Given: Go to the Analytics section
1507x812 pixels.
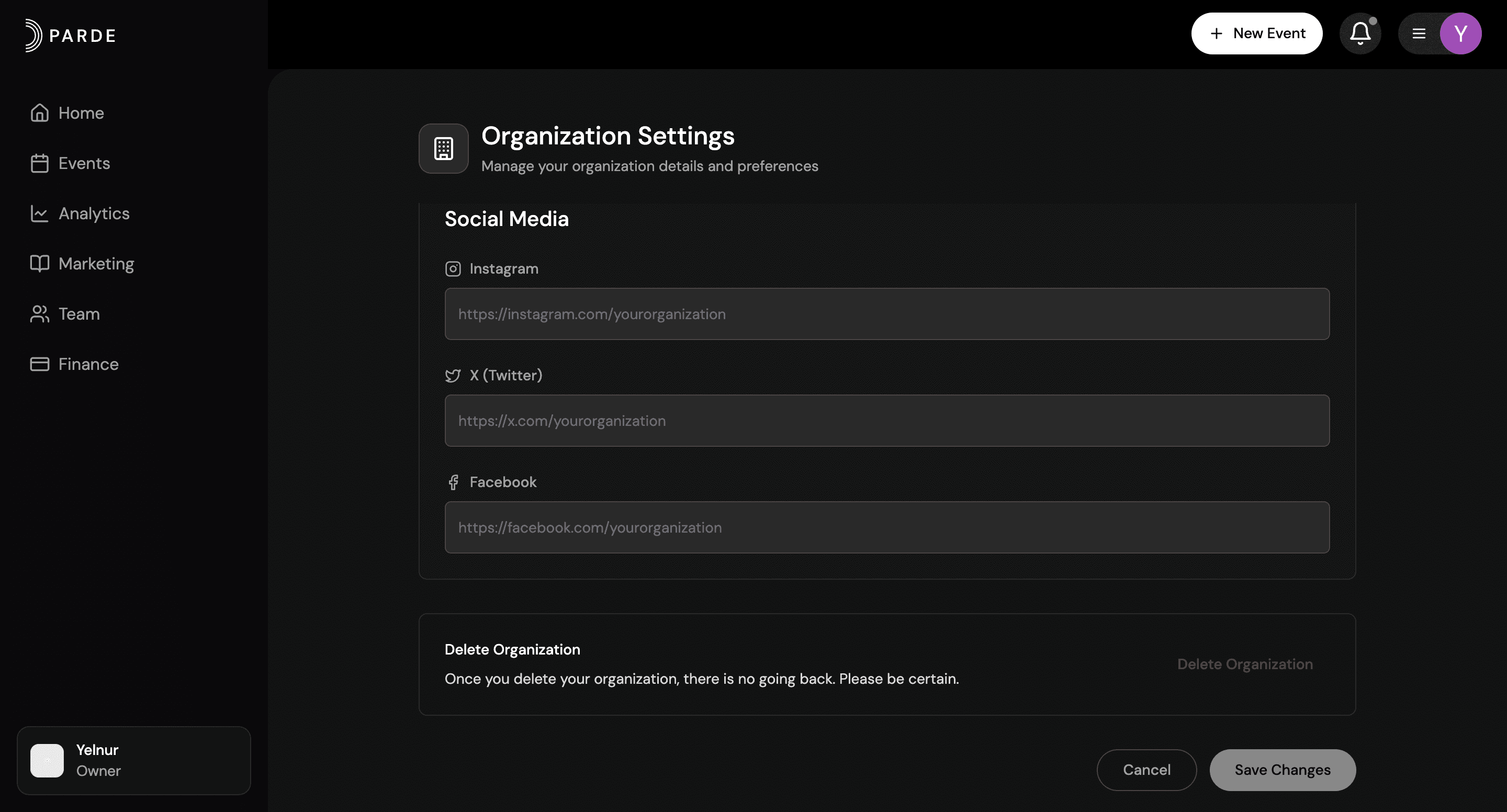Looking at the screenshot, I should point(94,213).
